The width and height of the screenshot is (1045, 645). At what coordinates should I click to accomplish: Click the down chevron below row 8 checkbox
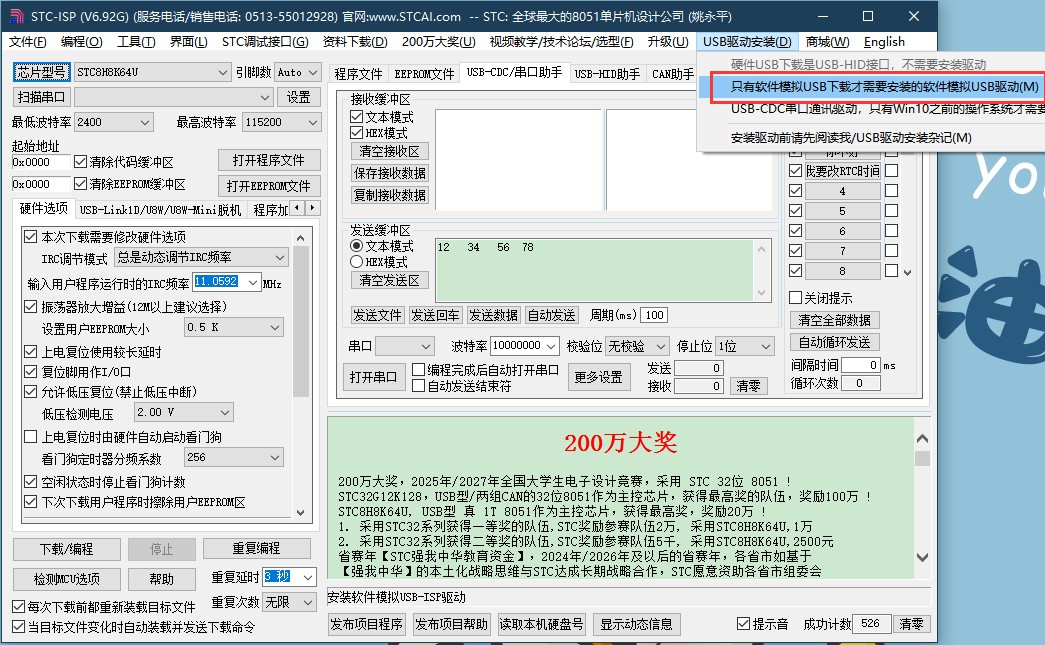coord(907,273)
